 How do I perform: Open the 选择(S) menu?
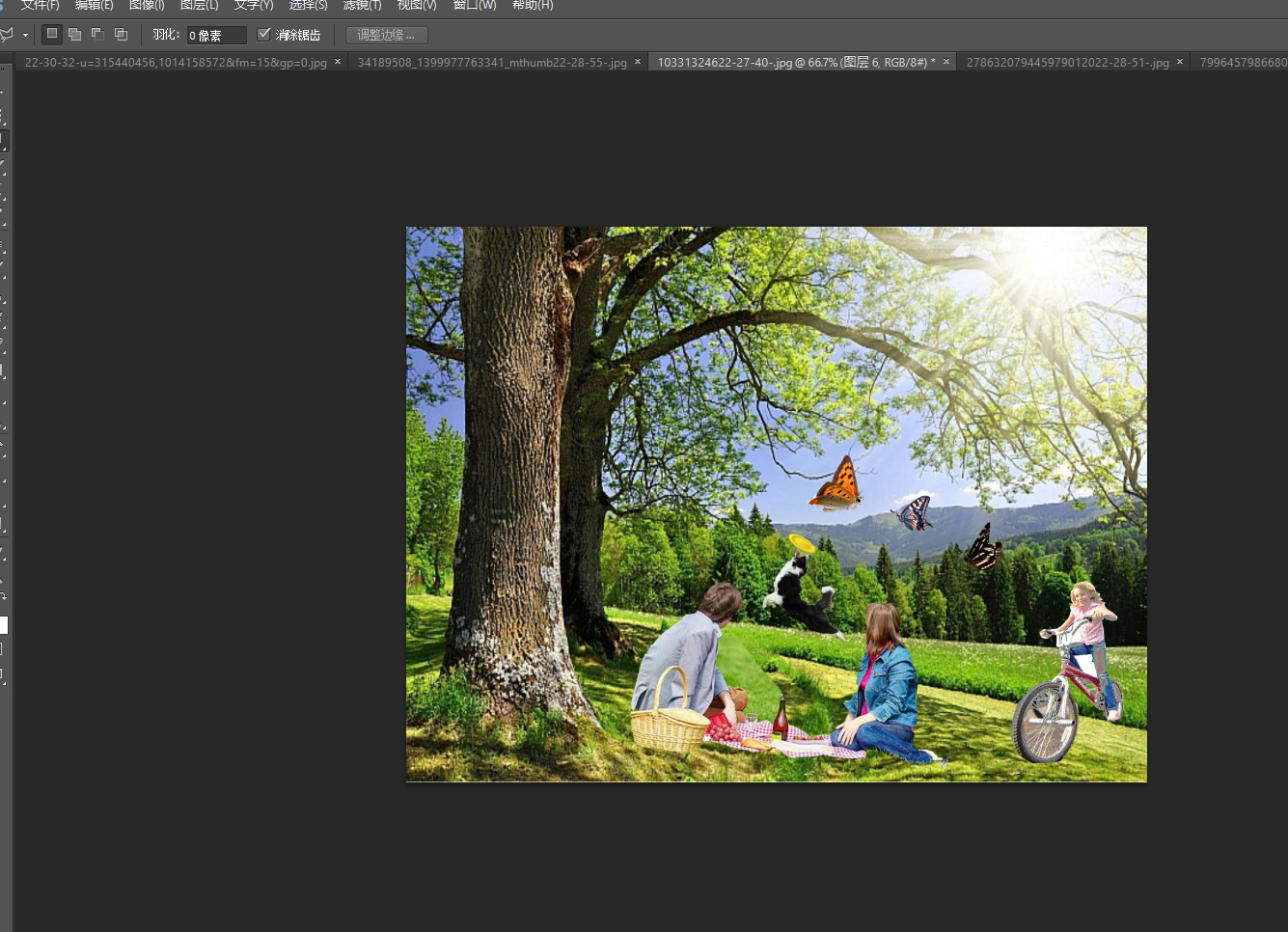(308, 5)
